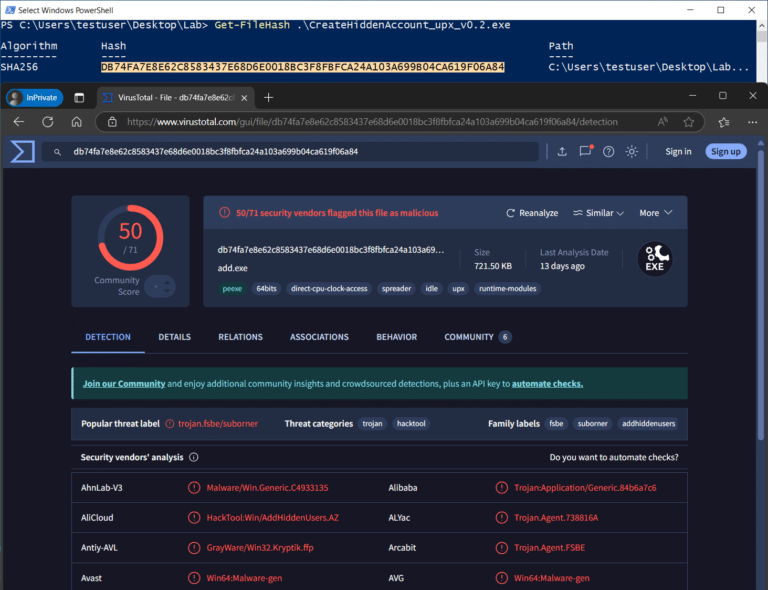The height and width of the screenshot is (590, 768).
Task: Click the upx tag
Action: (458, 289)
